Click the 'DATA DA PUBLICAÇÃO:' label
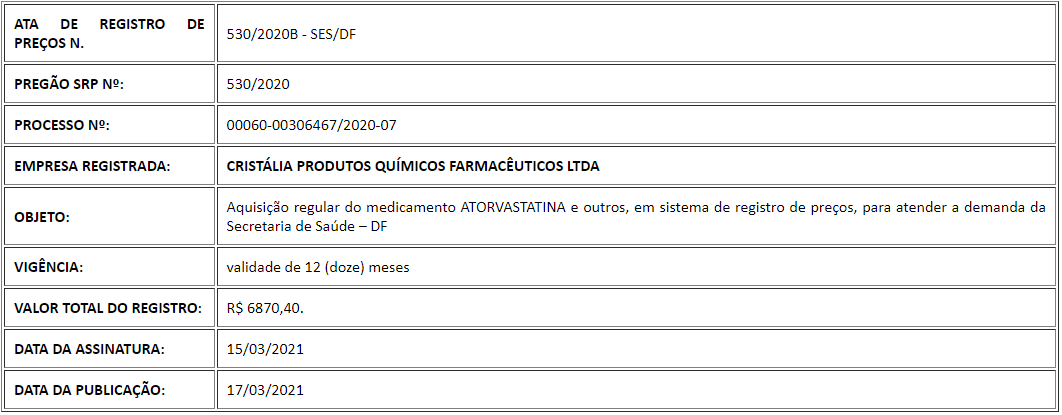Screen dimensions: 1062x415 (89, 391)
